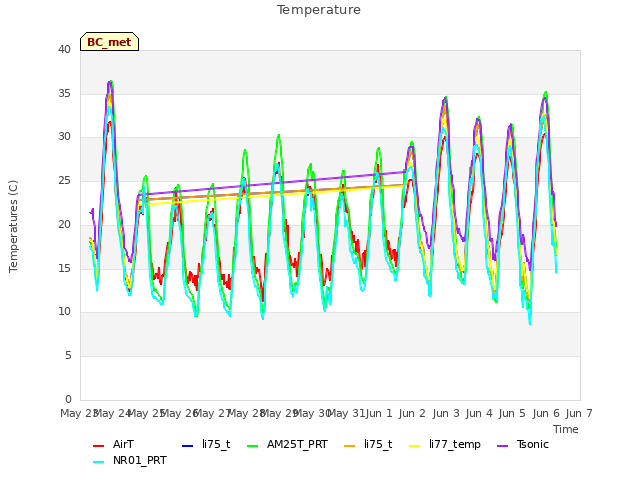Click the 0 y-axis tick label
This screenshot has width=640, height=480.
[x=68, y=399]
